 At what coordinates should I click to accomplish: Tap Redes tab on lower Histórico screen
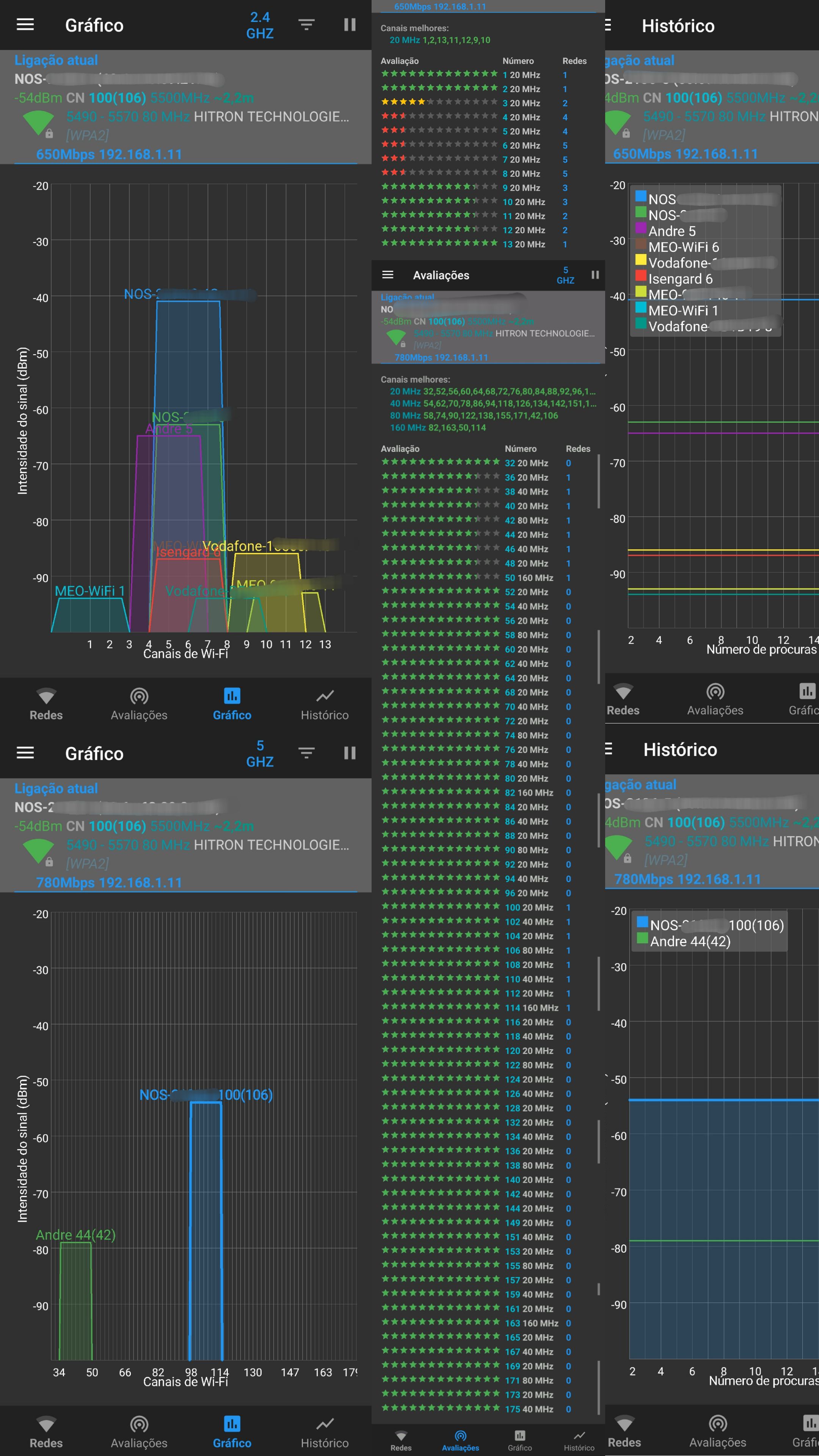point(624,1432)
